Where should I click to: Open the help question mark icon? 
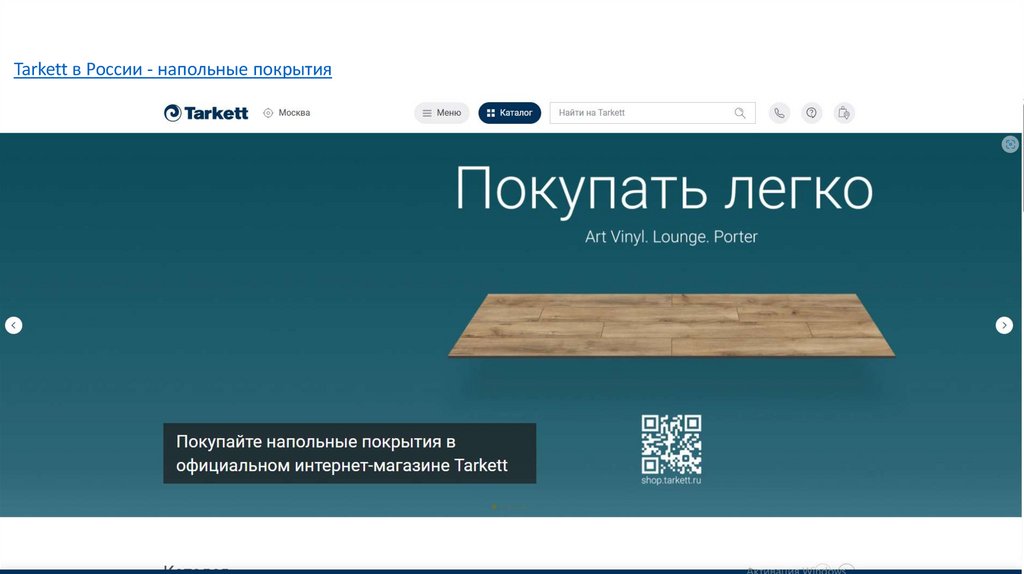811,113
